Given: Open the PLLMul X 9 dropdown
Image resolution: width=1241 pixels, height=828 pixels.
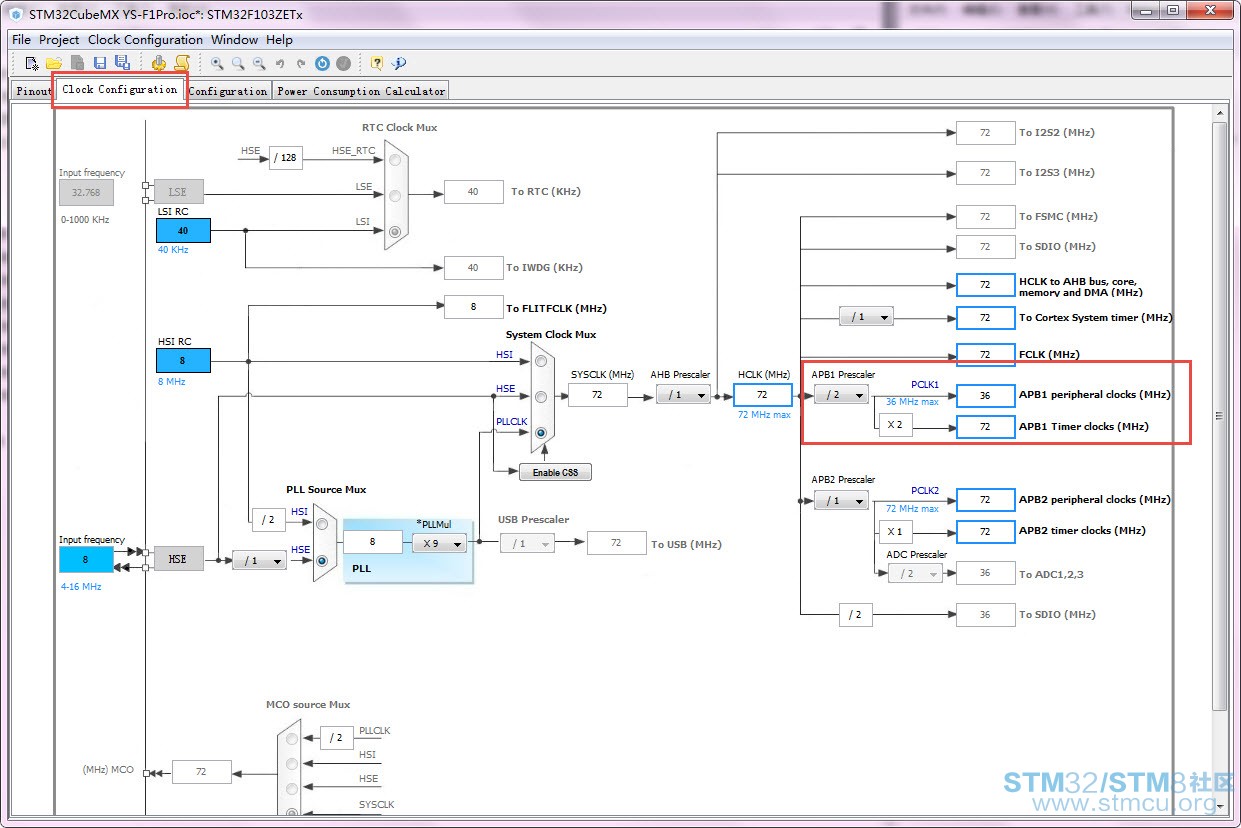Looking at the screenshot, I should click(x=439, y=543).
